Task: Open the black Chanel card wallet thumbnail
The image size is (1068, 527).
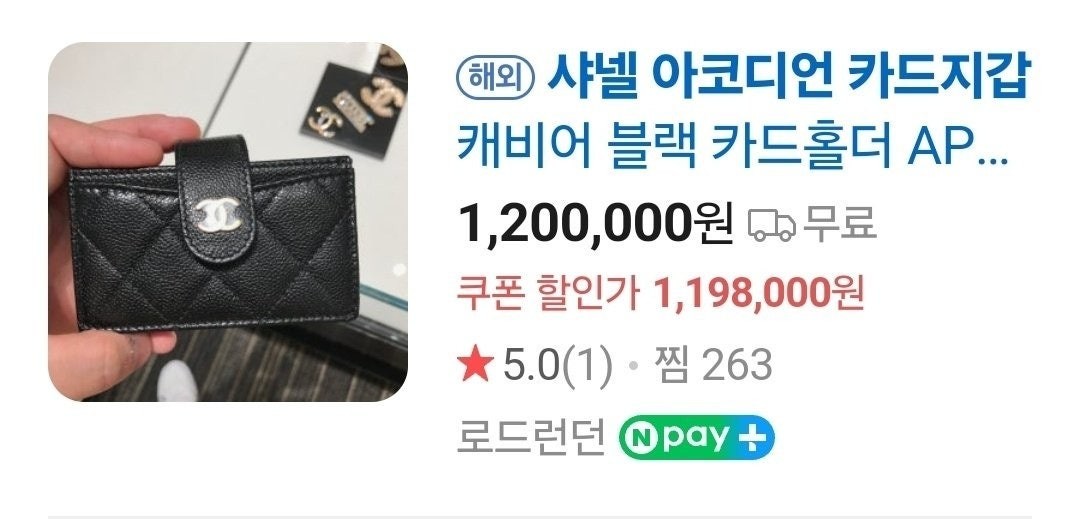Action: [x=227, y=222]
